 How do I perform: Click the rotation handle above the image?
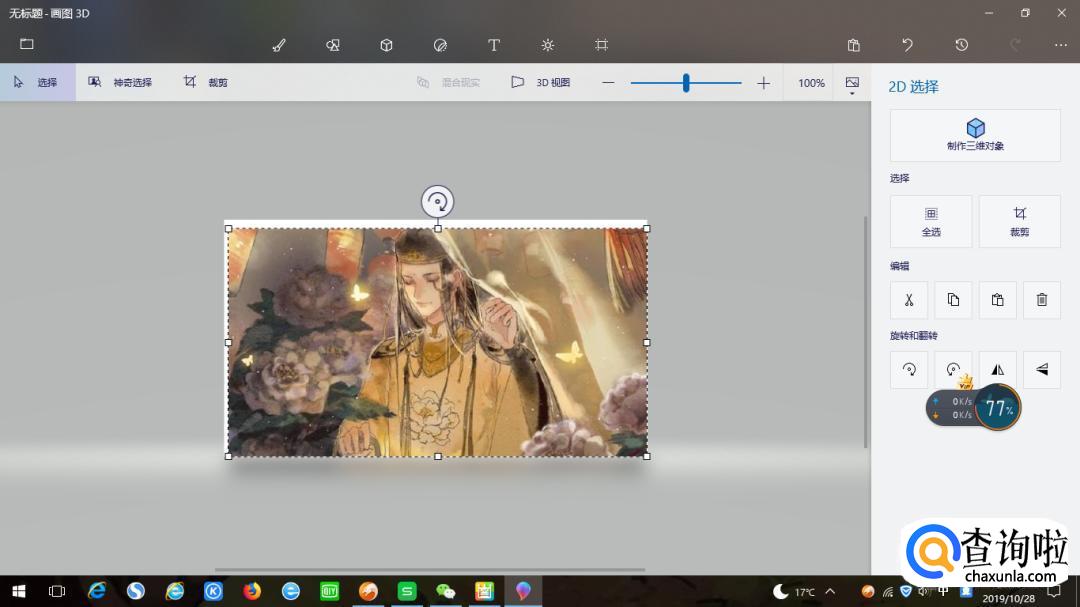coord(437,202)
